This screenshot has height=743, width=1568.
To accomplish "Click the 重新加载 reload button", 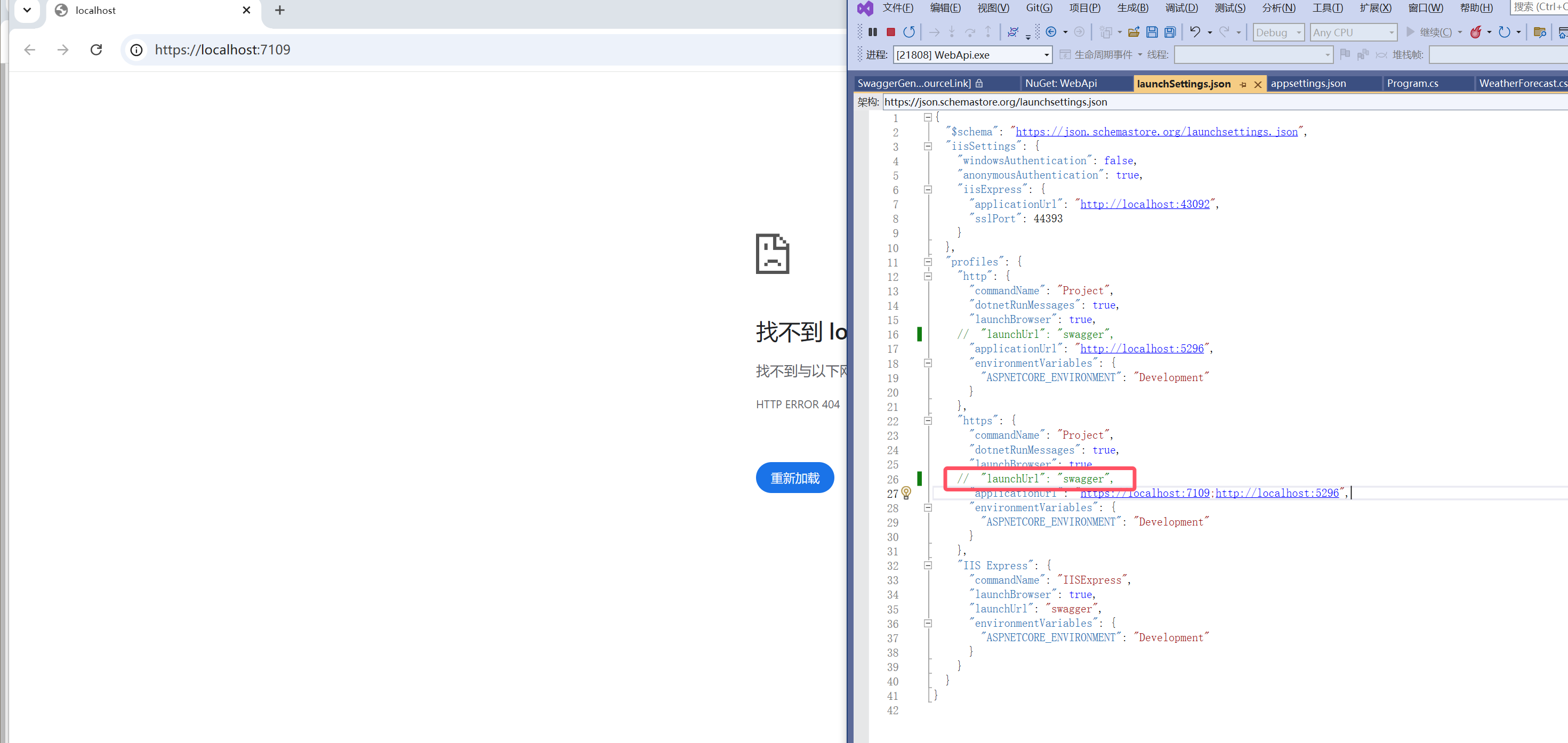I will tap(794, 478).
